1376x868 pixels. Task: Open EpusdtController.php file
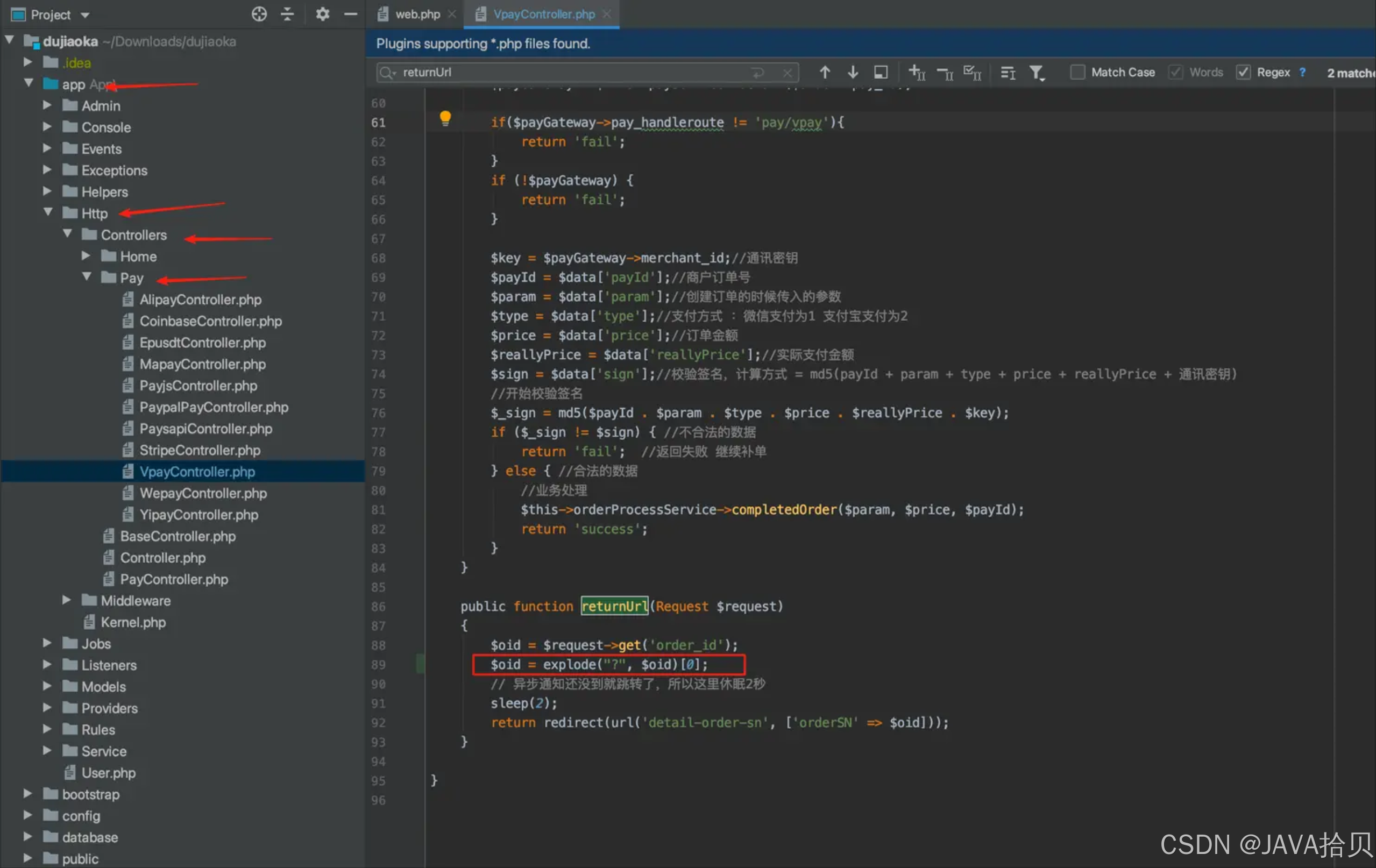(202, 343)
